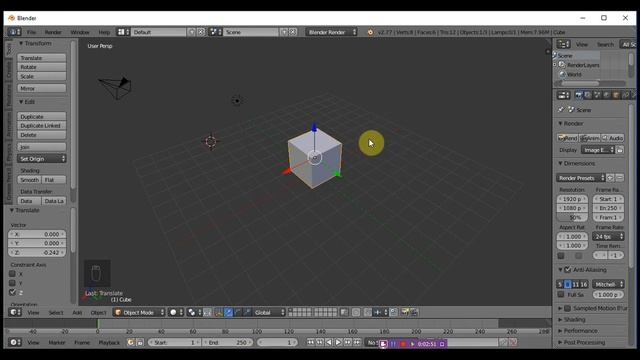Image resolution: width=640 pixels, height=360 pixels.
Task: Open the Help menu
Action: (x=104, y=32)
